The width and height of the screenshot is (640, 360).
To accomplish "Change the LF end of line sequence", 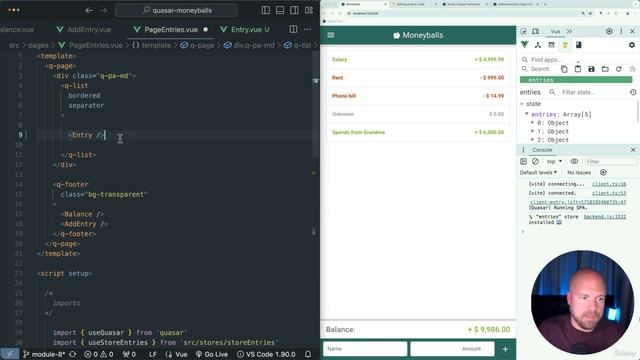I will point(153,354).
